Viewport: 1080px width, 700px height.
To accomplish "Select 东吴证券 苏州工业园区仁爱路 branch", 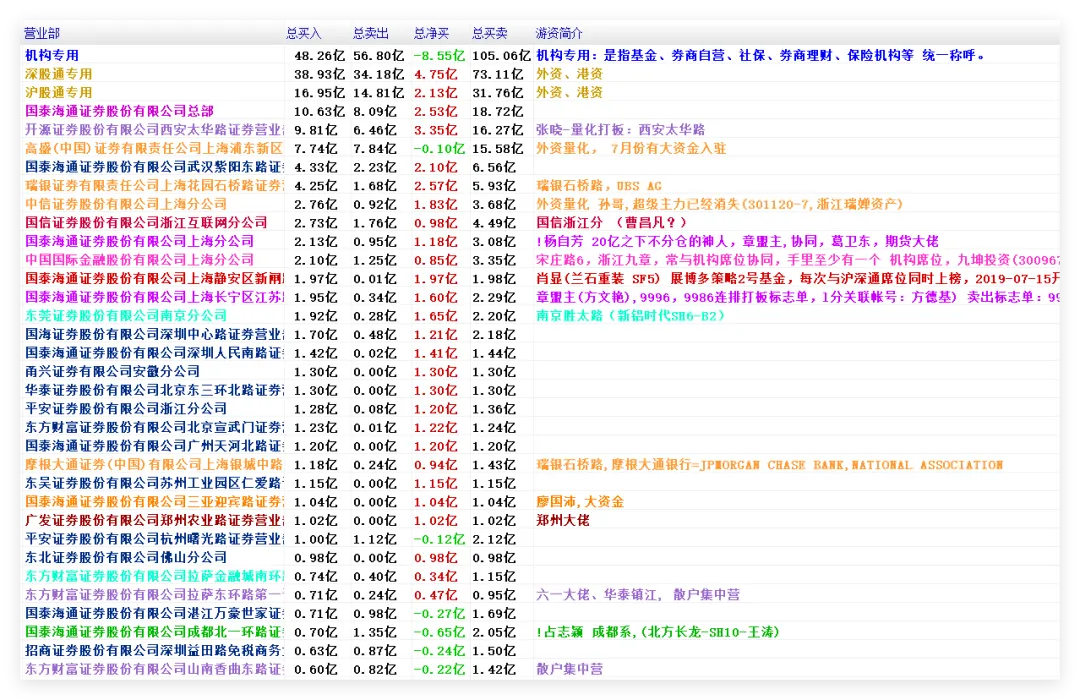I will [x=154, y=483].
